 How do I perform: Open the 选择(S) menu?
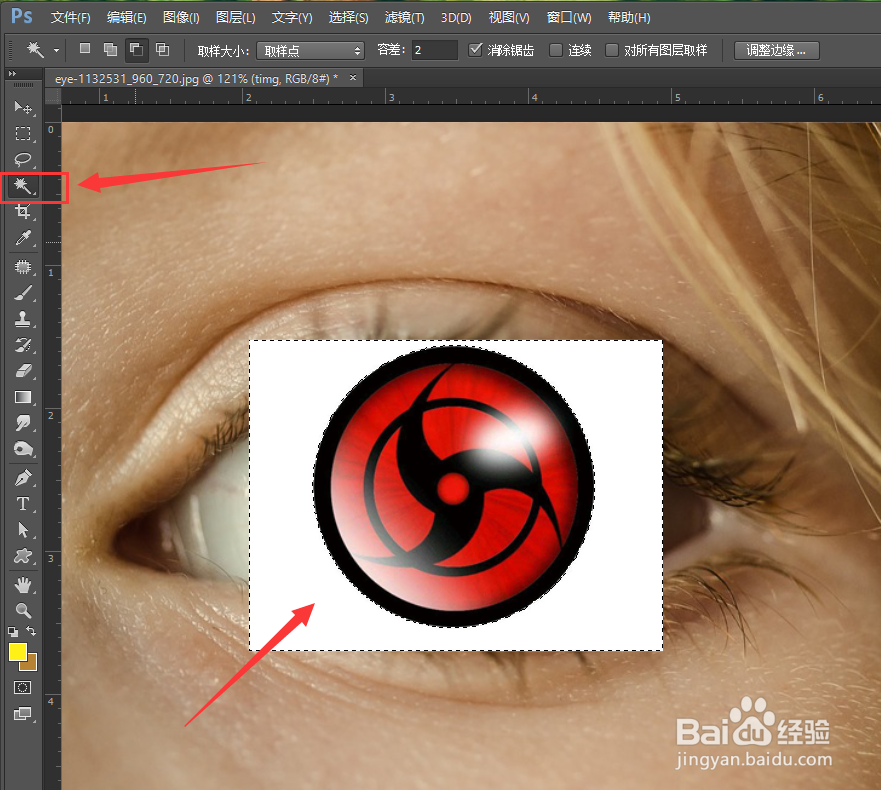tap(348, 18)
